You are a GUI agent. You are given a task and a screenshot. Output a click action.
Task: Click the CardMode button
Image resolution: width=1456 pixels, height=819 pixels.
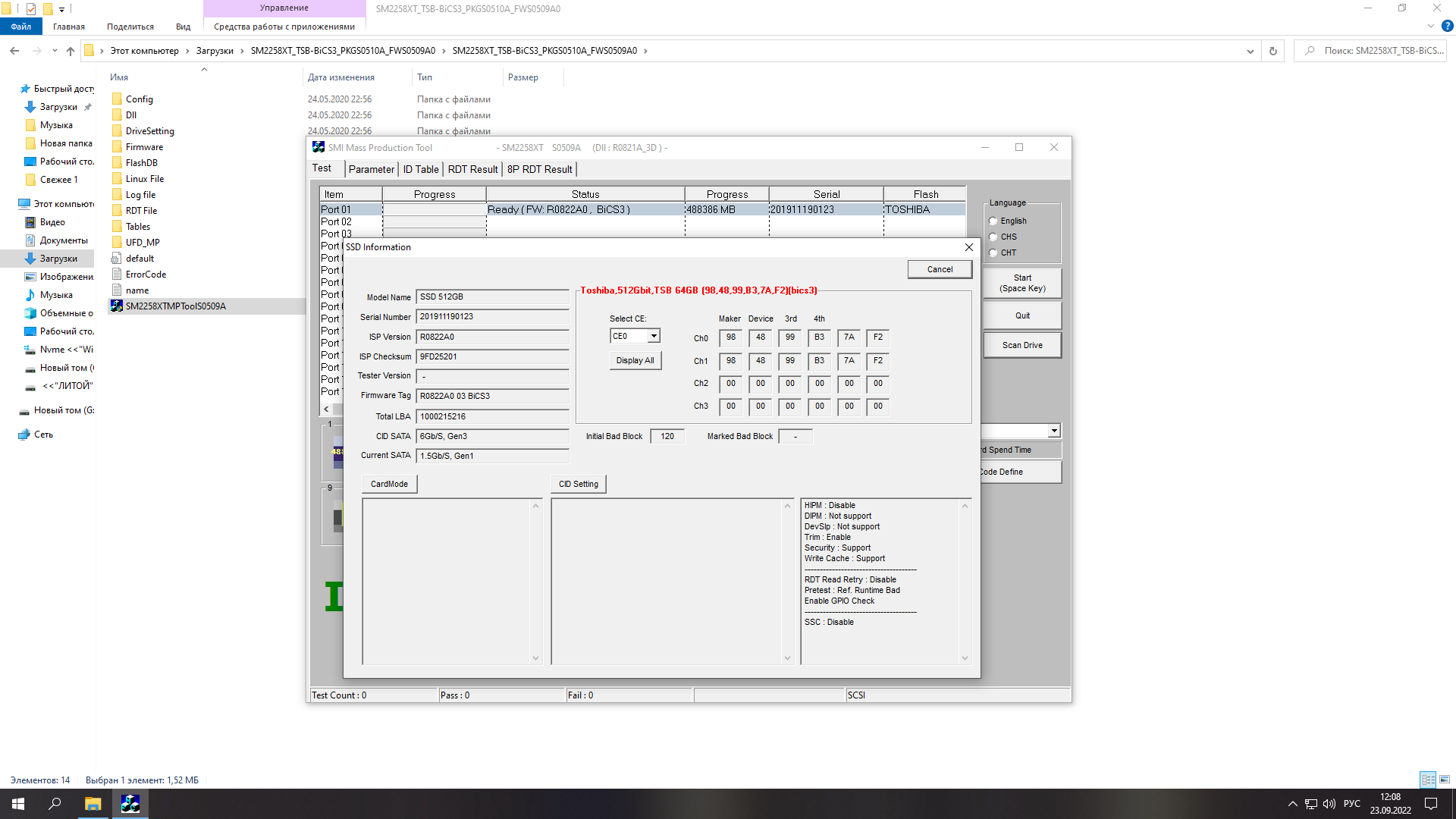389,484
